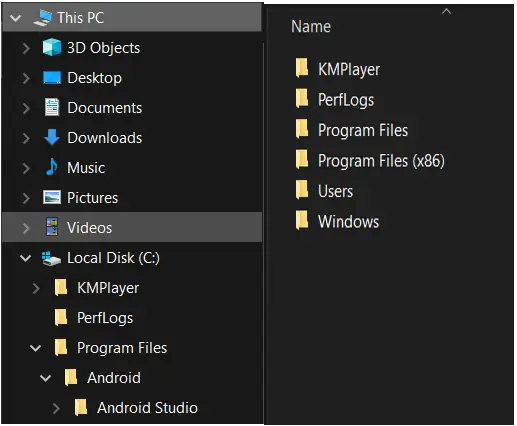Viewport: 517px width, 426px height.
Task: Click the Music note icon
Action: [52, 167]
